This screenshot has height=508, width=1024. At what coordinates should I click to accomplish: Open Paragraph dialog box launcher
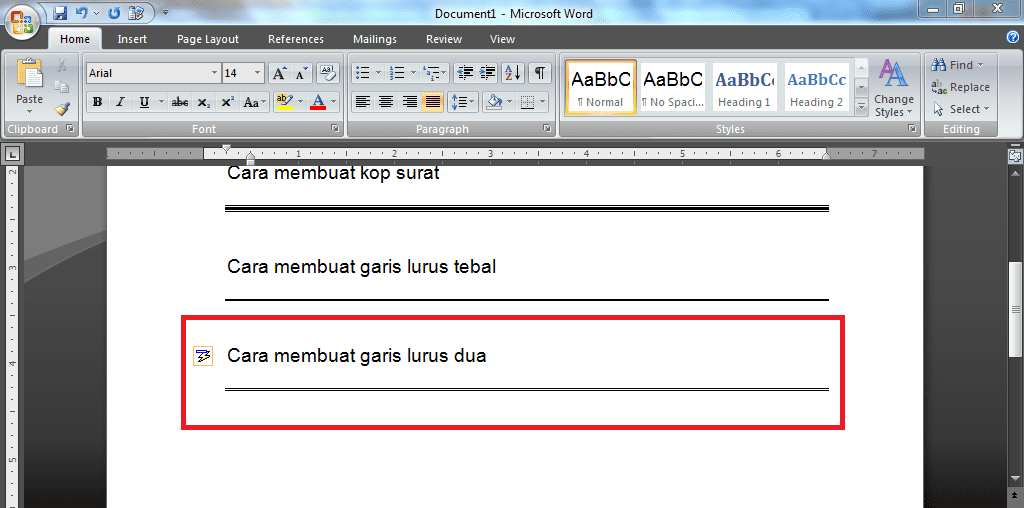click(x=547, y=129)
